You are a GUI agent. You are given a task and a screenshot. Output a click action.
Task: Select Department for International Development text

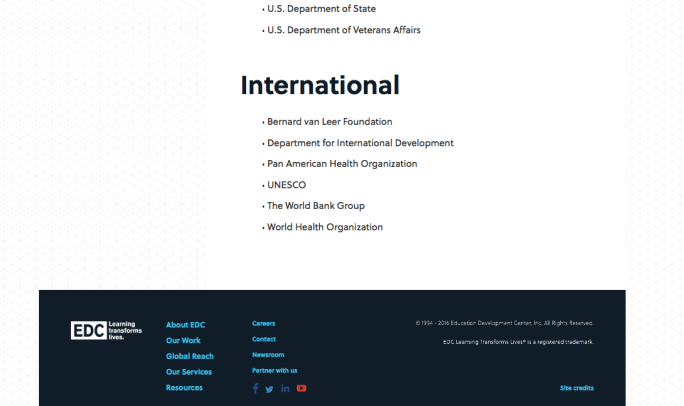pyautogui.click(x=360, y=143)
